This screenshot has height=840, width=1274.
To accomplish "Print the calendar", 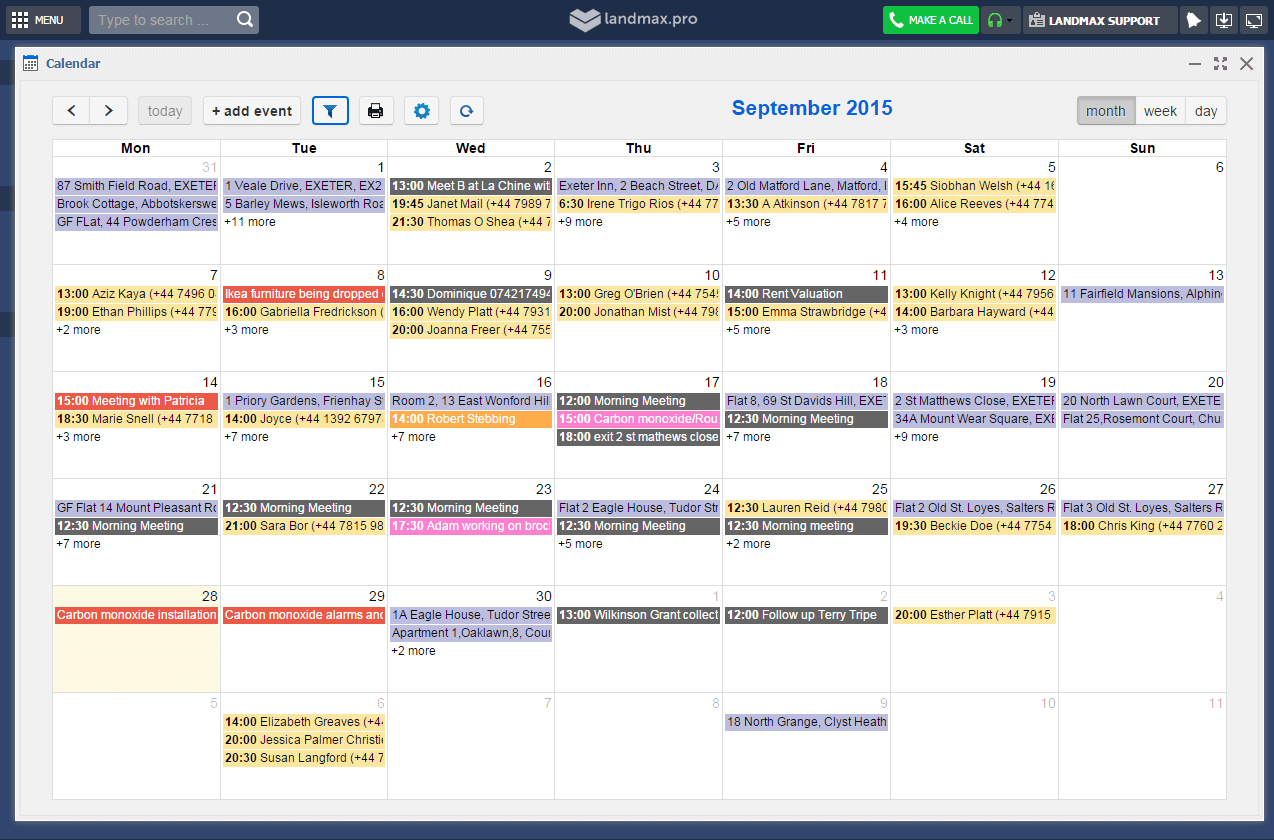I will point(376,111).
